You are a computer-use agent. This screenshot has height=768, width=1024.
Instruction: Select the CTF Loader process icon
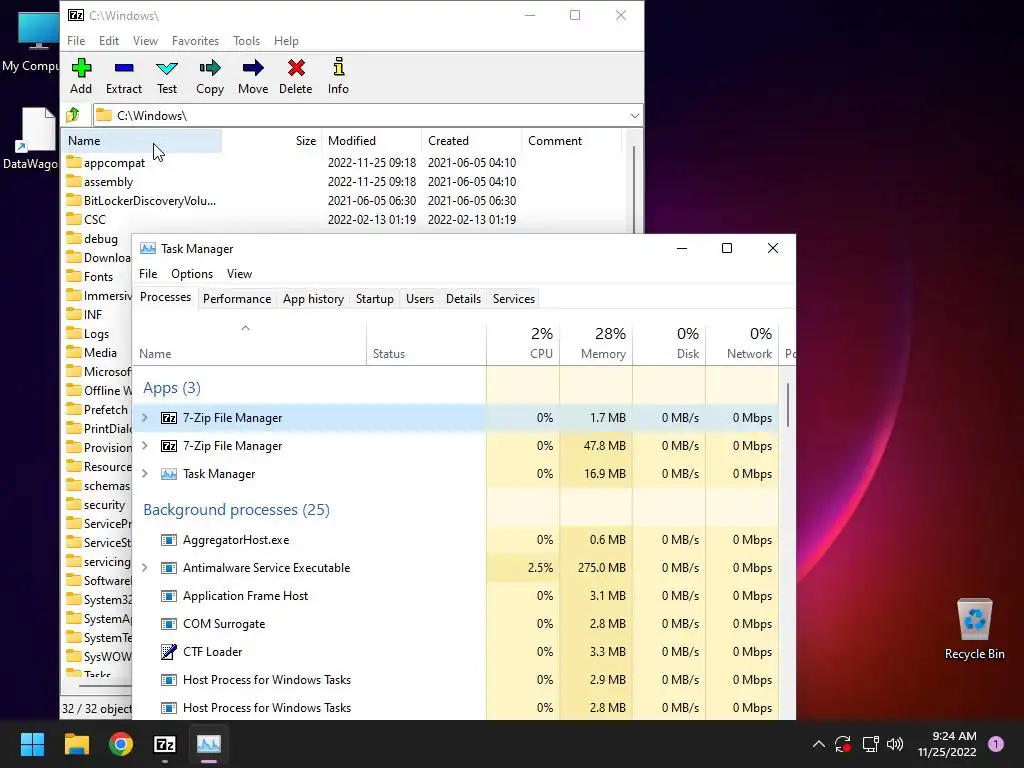click(168, 651)
